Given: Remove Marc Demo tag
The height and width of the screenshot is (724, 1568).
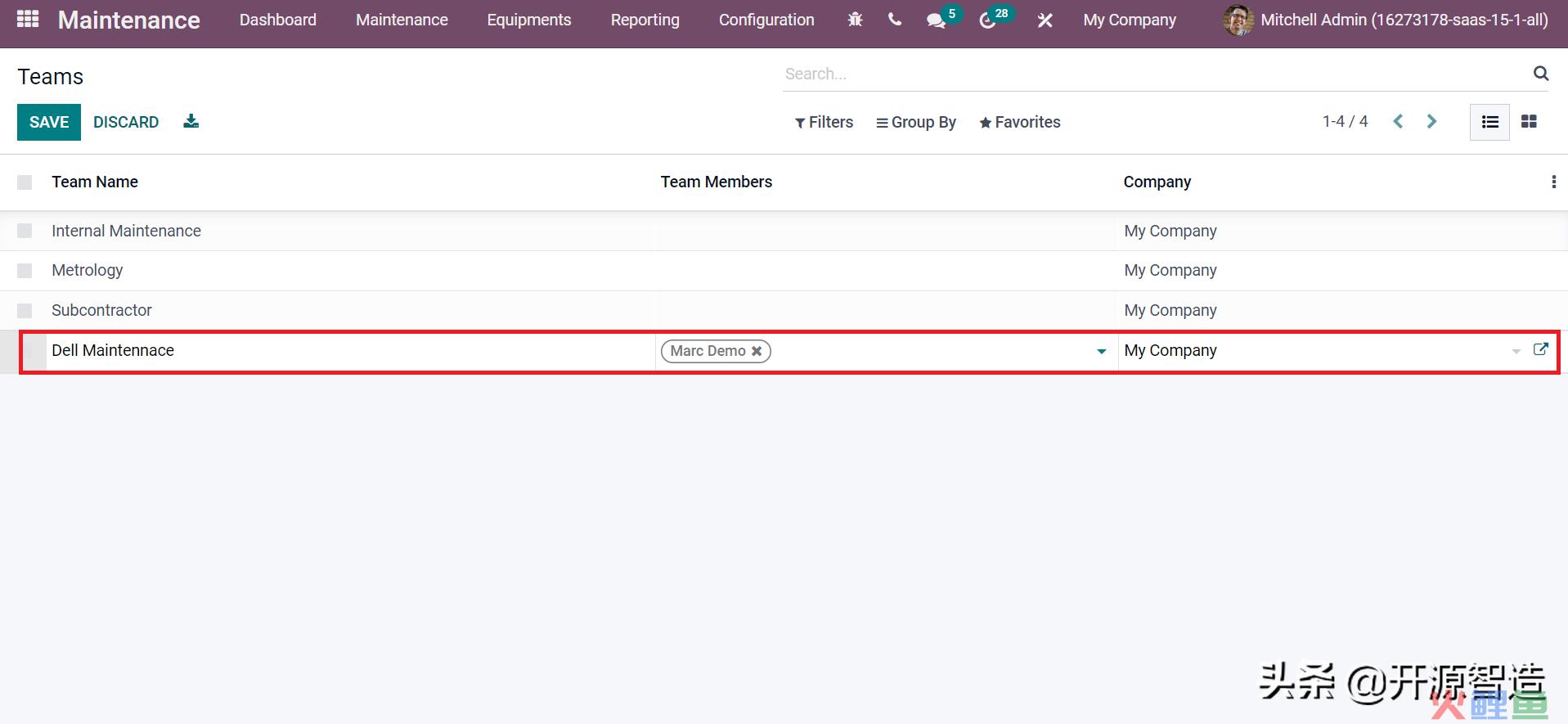Looking at the screenshot, I should [757, 351].
